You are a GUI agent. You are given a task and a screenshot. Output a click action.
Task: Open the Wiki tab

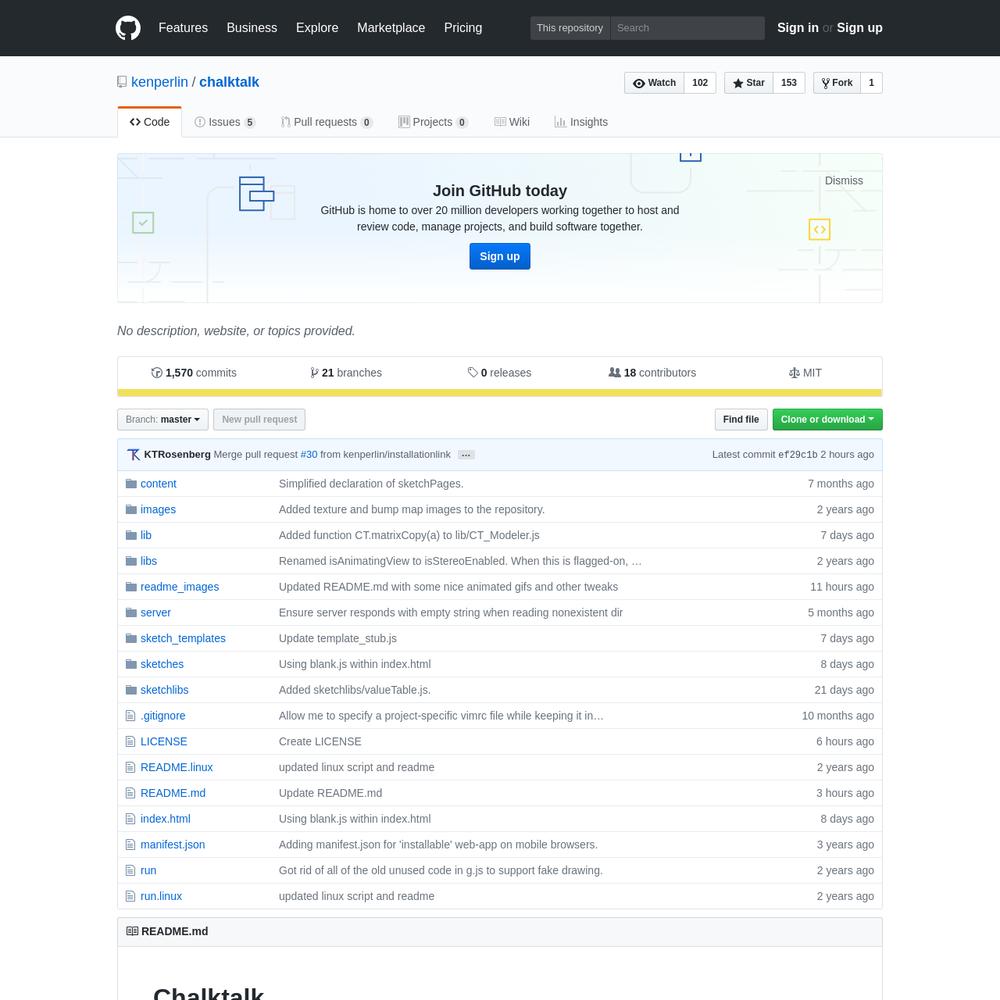512,122
